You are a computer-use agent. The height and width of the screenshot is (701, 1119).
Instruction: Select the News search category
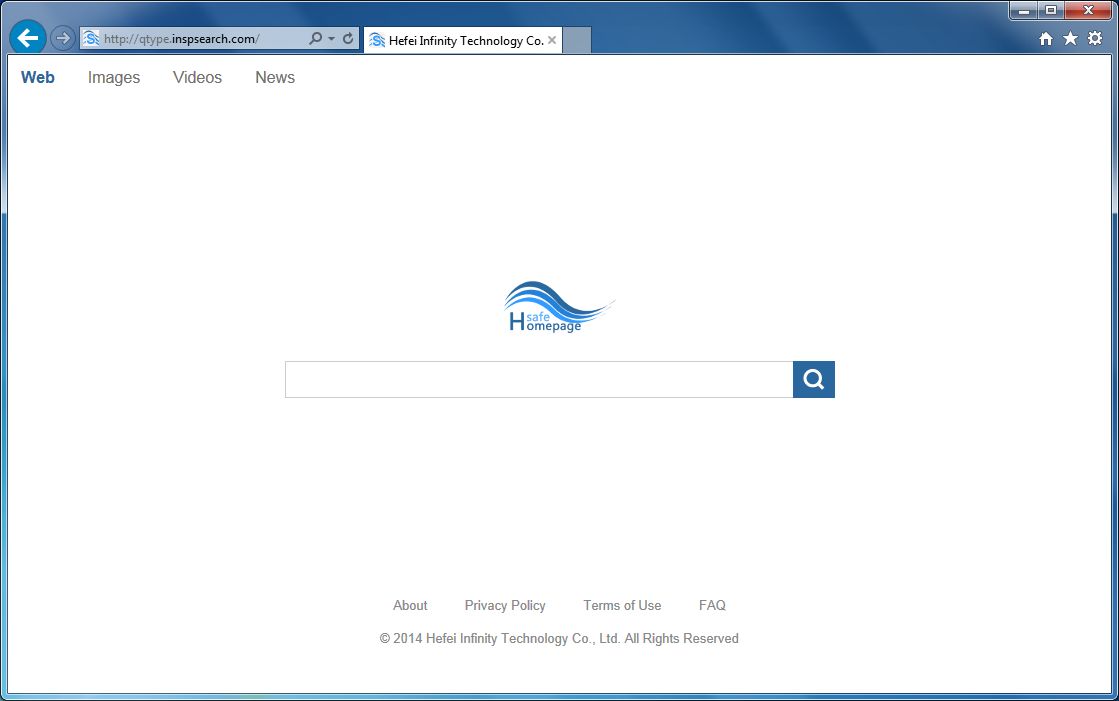[x=274, y=77]
